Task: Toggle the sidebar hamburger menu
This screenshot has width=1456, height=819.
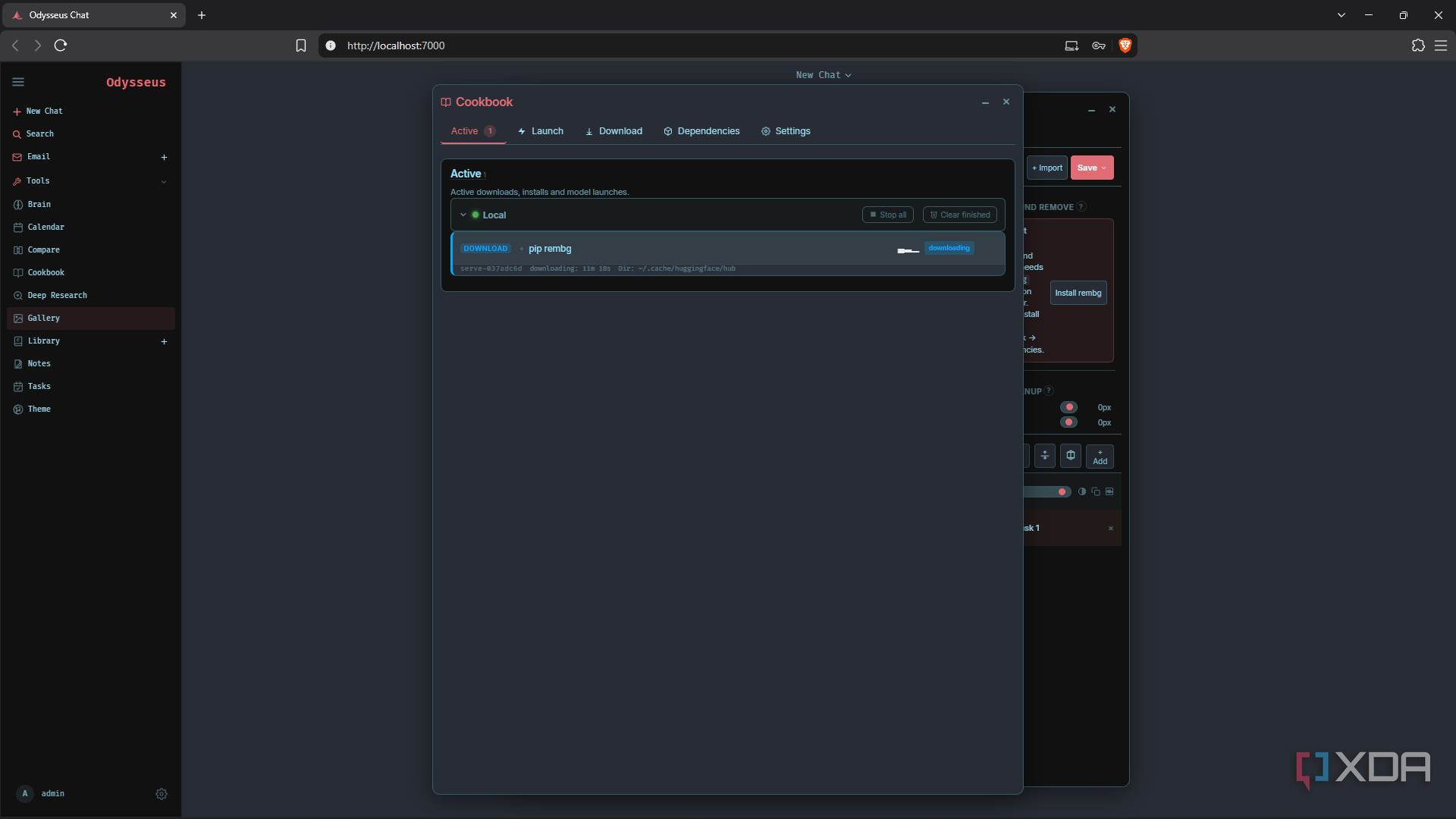Action: coord(18,82)
